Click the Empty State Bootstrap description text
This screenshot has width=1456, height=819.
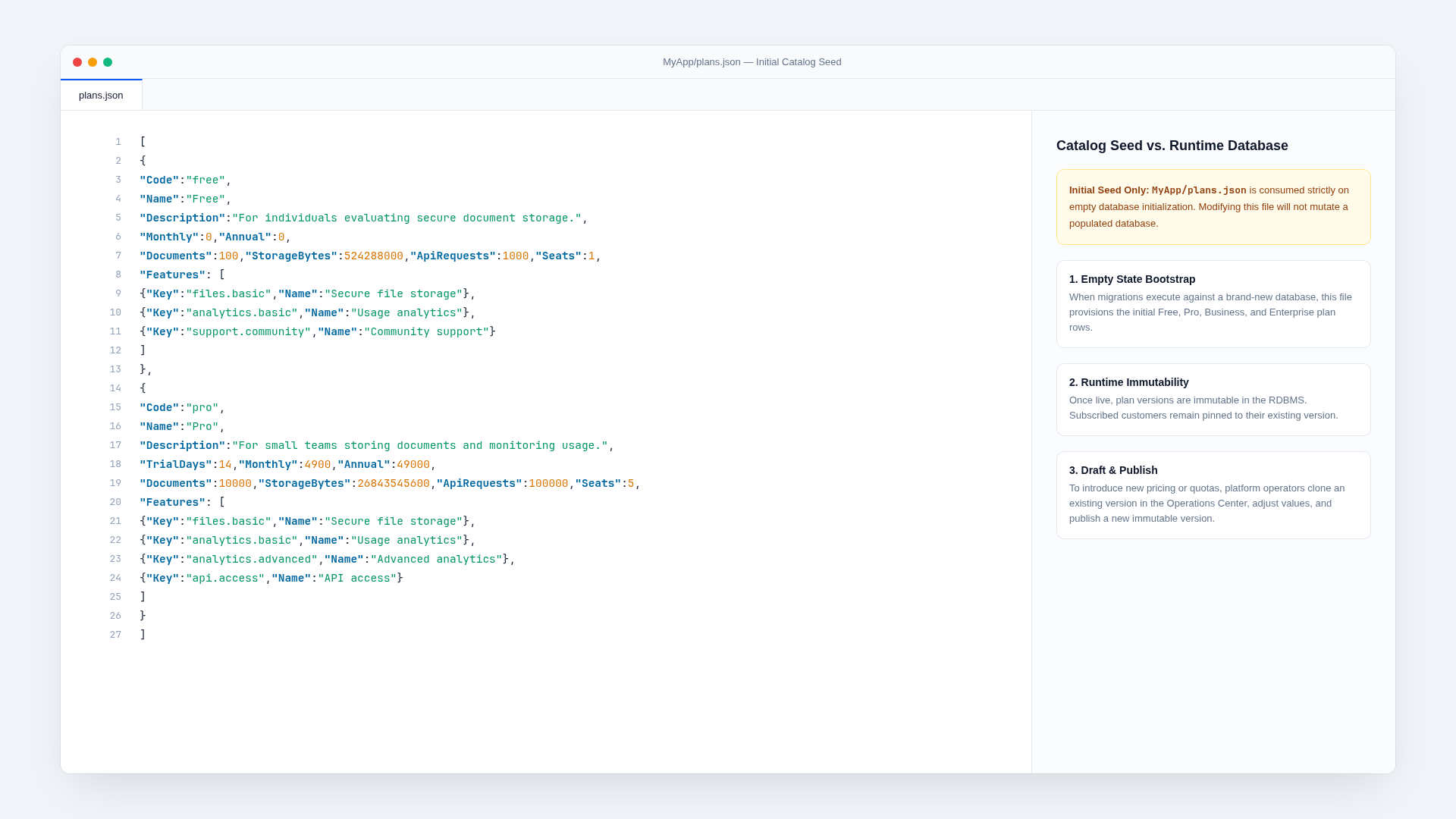coord(1211,312)
